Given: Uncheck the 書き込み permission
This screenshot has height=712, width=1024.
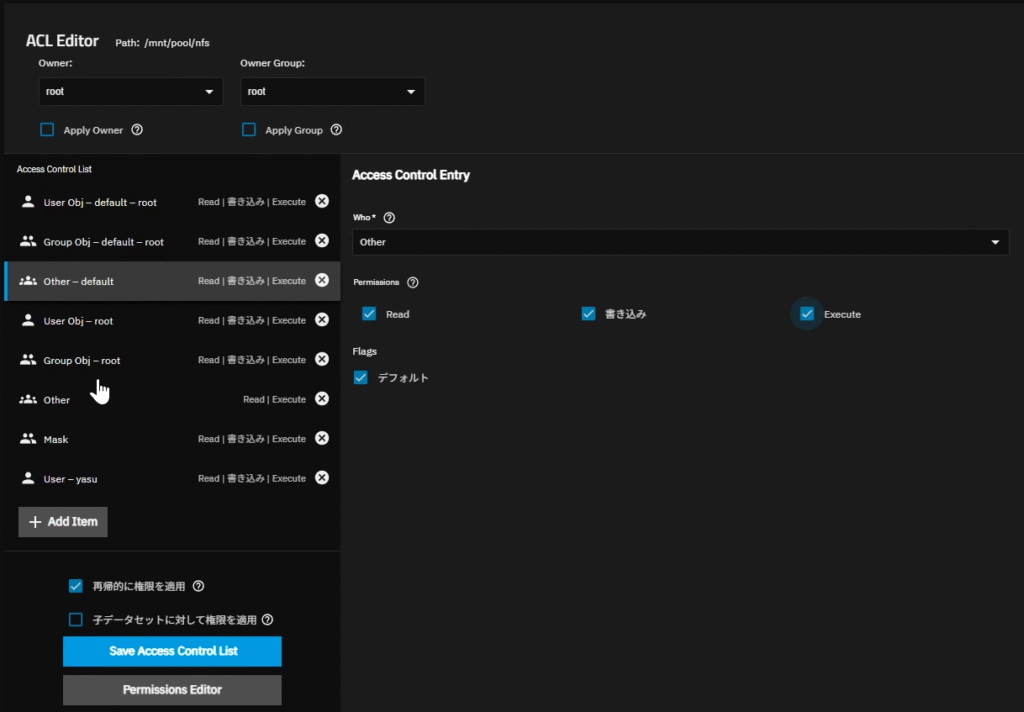Looking at the screenshot, I should pyautogui.click(x=588, y=314).
